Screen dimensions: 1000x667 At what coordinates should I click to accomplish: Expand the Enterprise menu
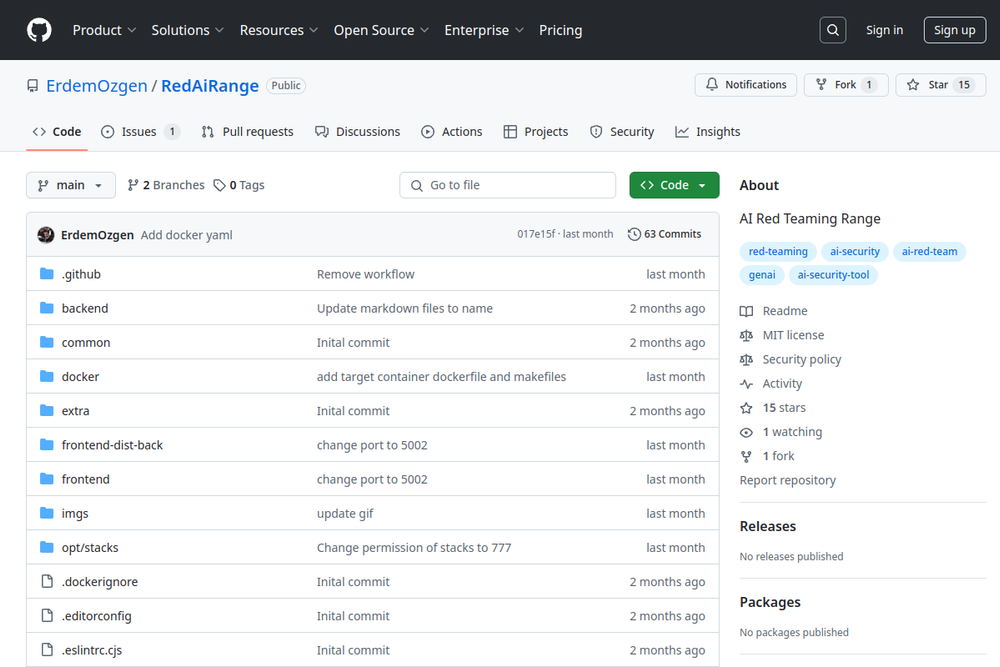click(x=484, y=30)
